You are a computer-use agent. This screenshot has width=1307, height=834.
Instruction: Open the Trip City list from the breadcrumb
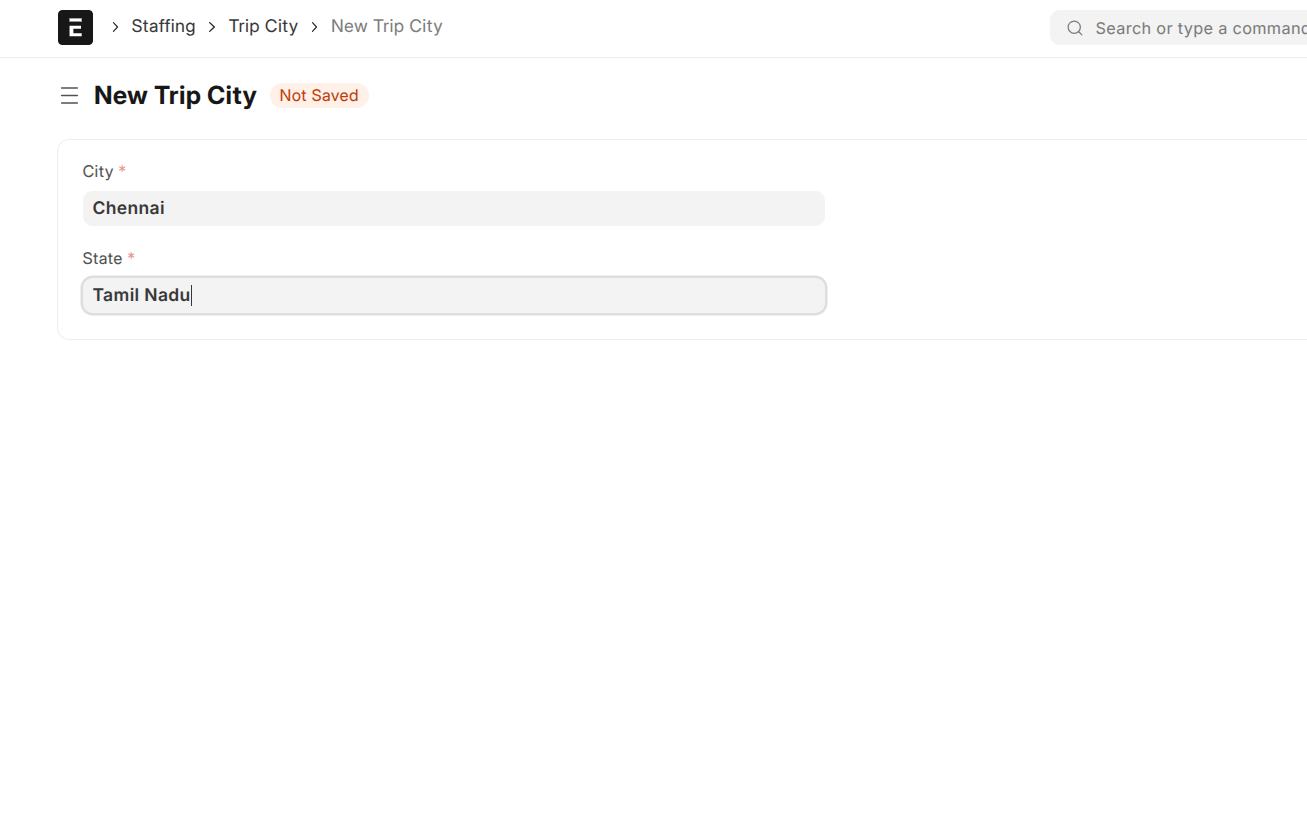coord(263,26)
